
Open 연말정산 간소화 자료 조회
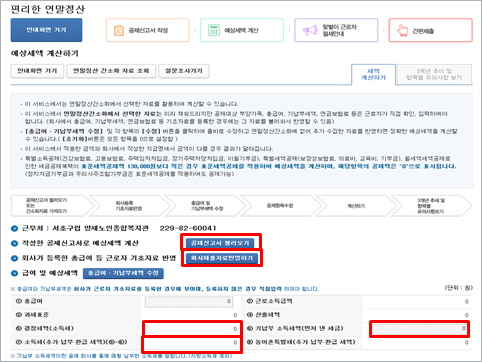(x=111, y=71)
